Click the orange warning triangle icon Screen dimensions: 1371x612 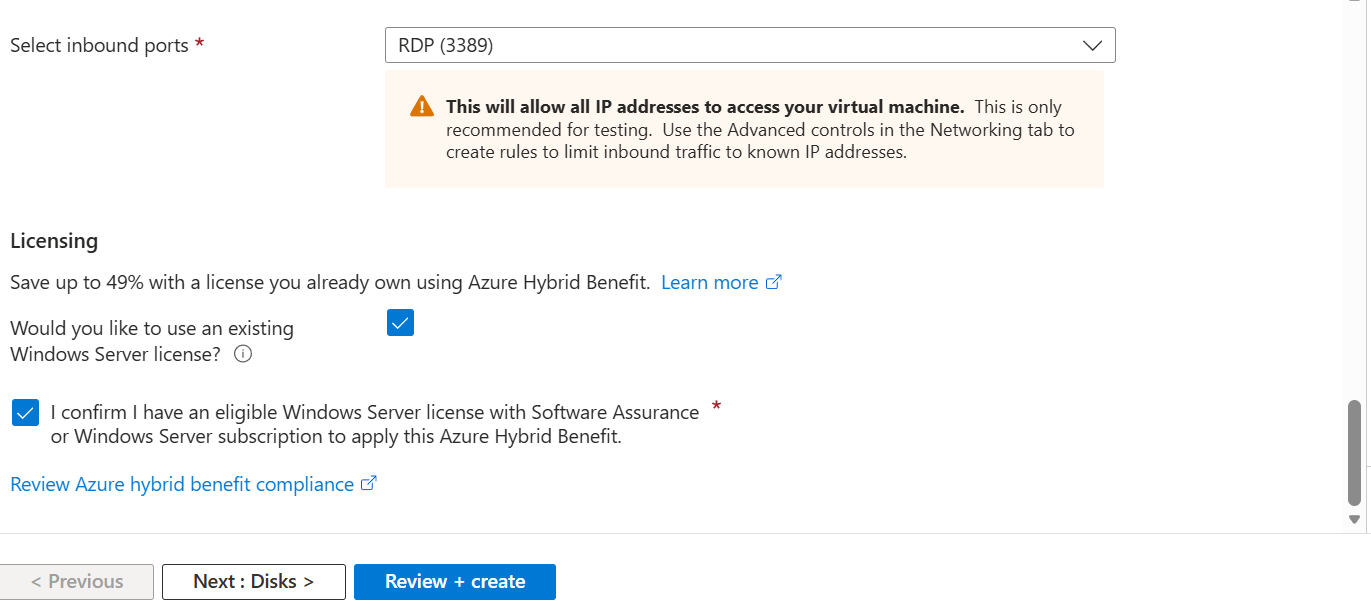click(422, 107)
